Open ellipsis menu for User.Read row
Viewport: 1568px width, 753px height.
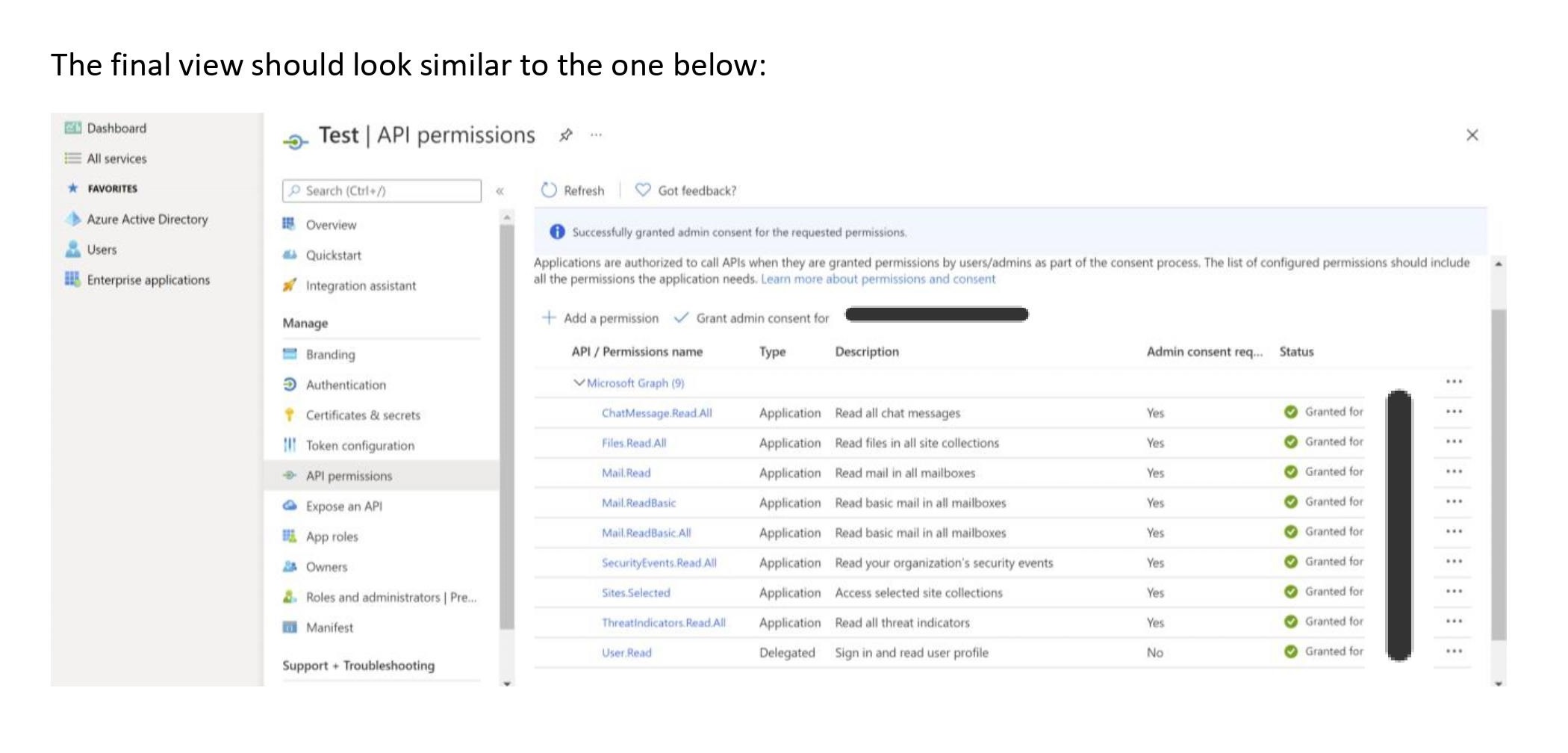pos(1453,651)
